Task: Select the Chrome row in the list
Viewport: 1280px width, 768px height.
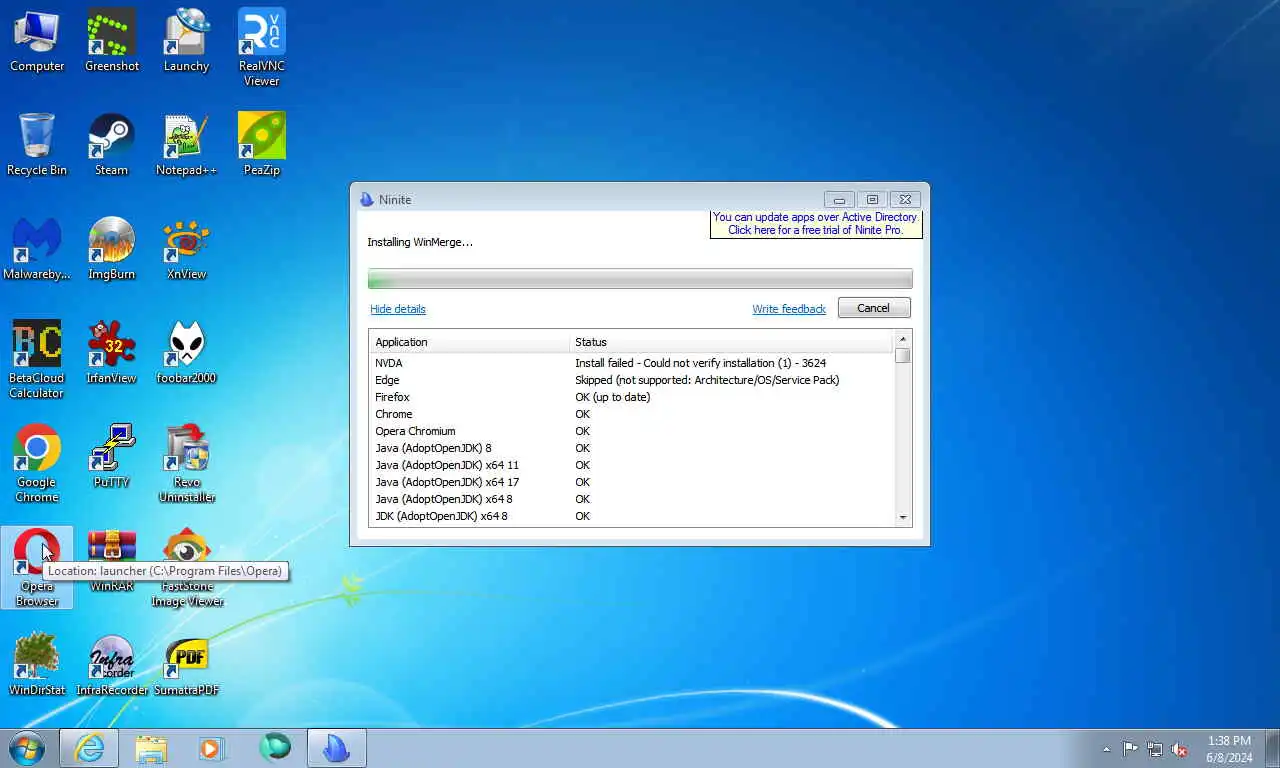Action: 632,414
